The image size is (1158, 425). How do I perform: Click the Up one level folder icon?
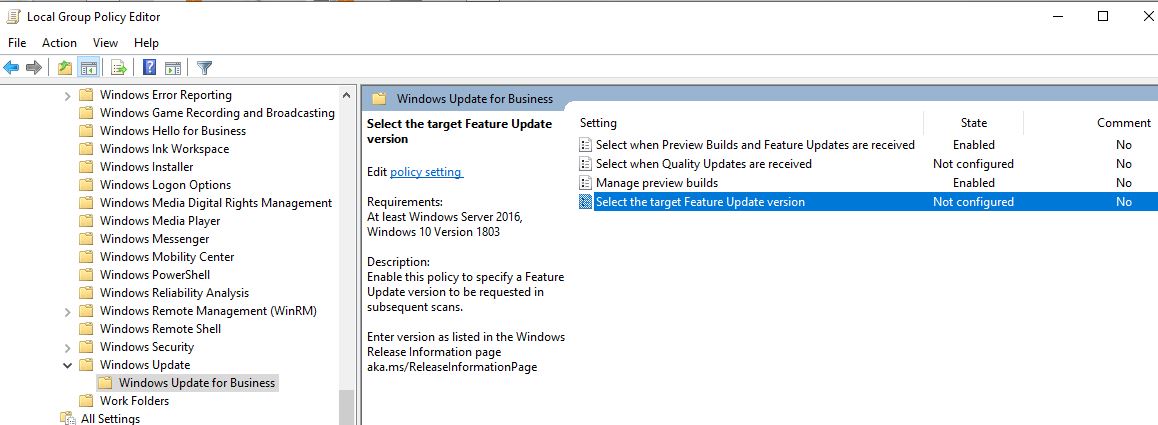pyautogui.click(x=65, y=68)
